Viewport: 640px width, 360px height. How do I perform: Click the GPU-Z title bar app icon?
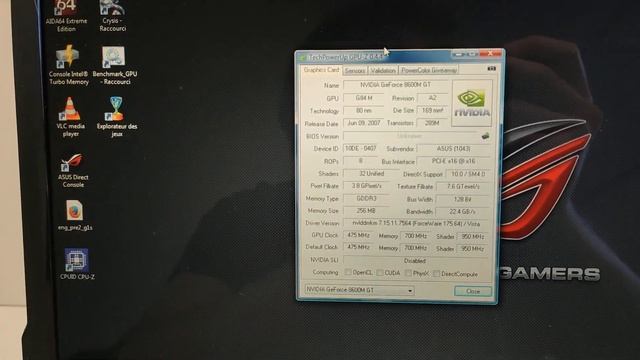tap(302, 58)
